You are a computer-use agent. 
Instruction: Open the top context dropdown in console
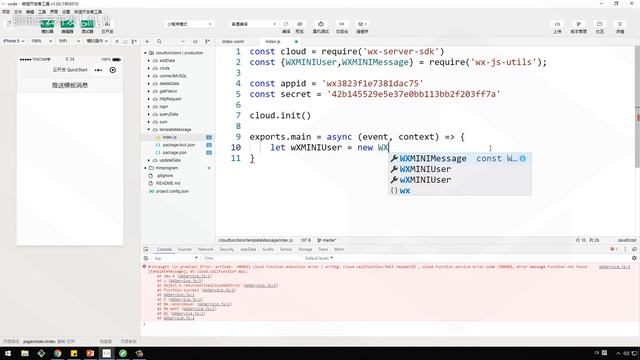coord(176,258)
